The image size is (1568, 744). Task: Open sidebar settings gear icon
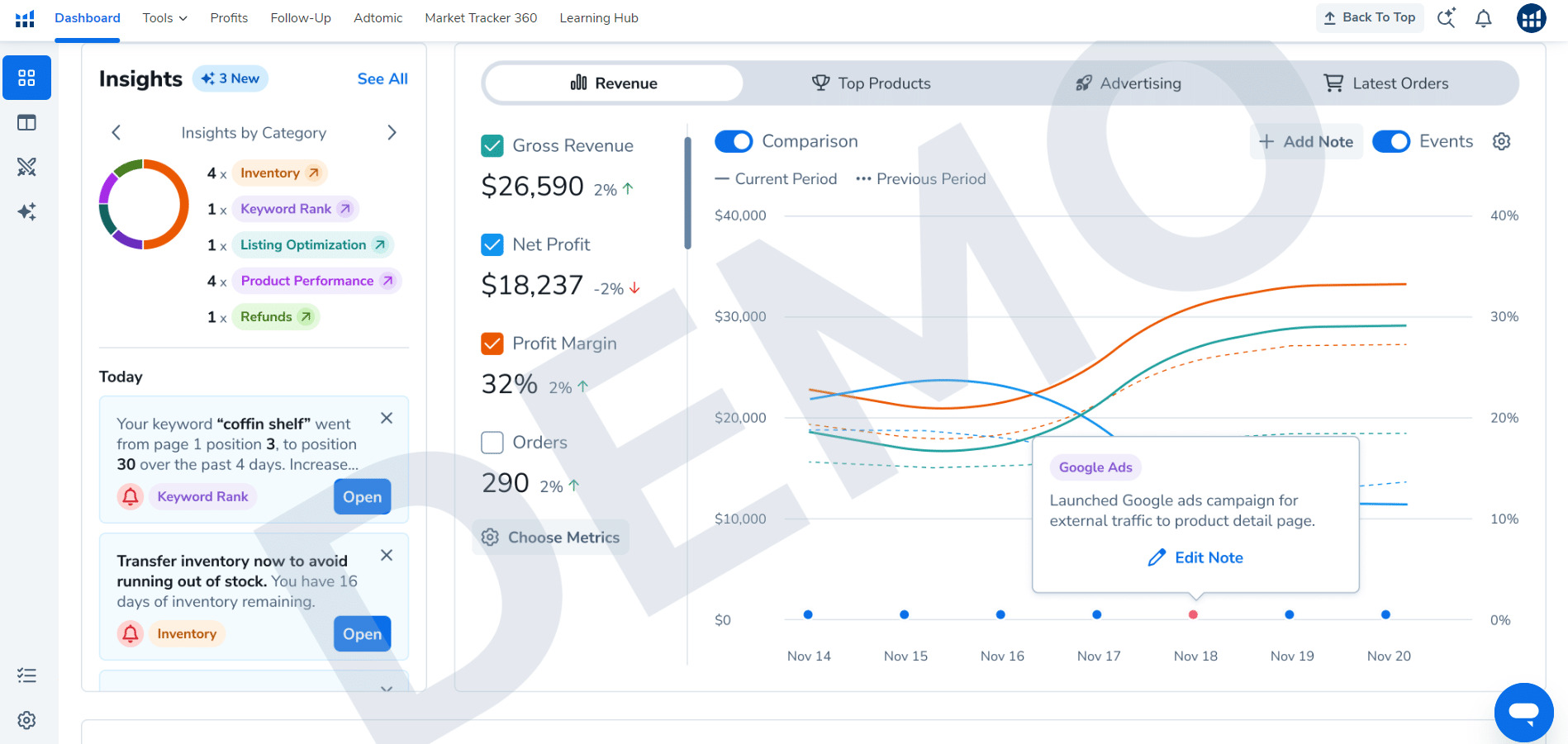pyautogui.click(x=26, y=720)
